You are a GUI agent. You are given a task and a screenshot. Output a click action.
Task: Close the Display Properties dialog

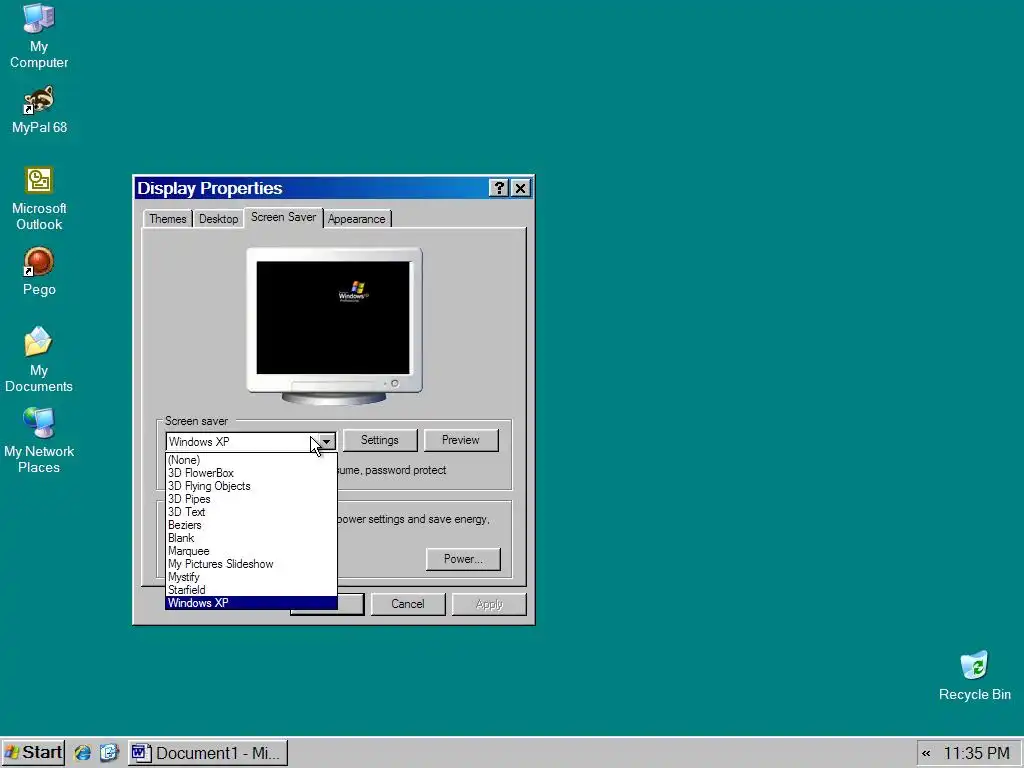520,188
